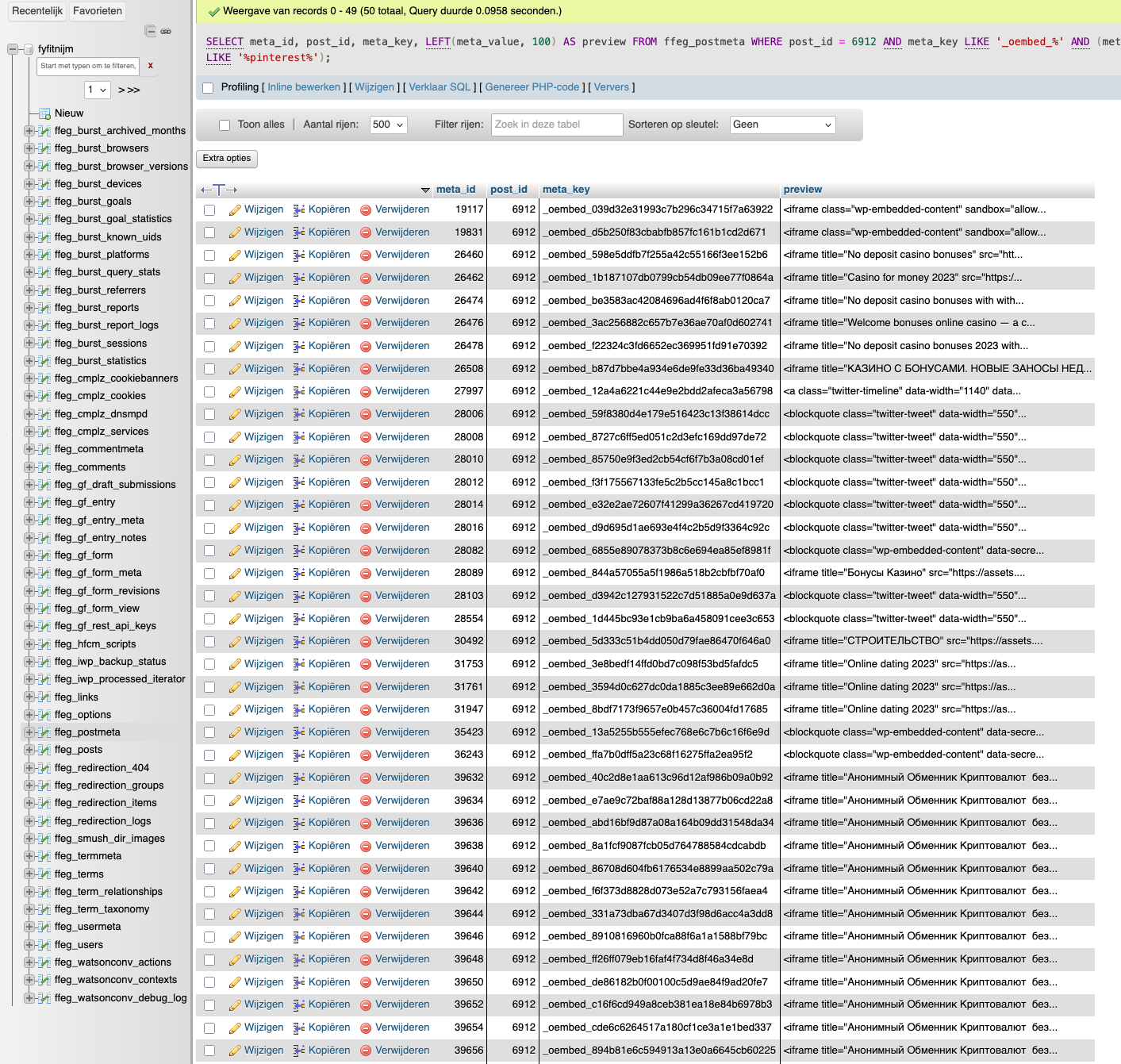
Task: Click red delete icon for row 35423
Action: pyautogui.click(x=366, y=733)
